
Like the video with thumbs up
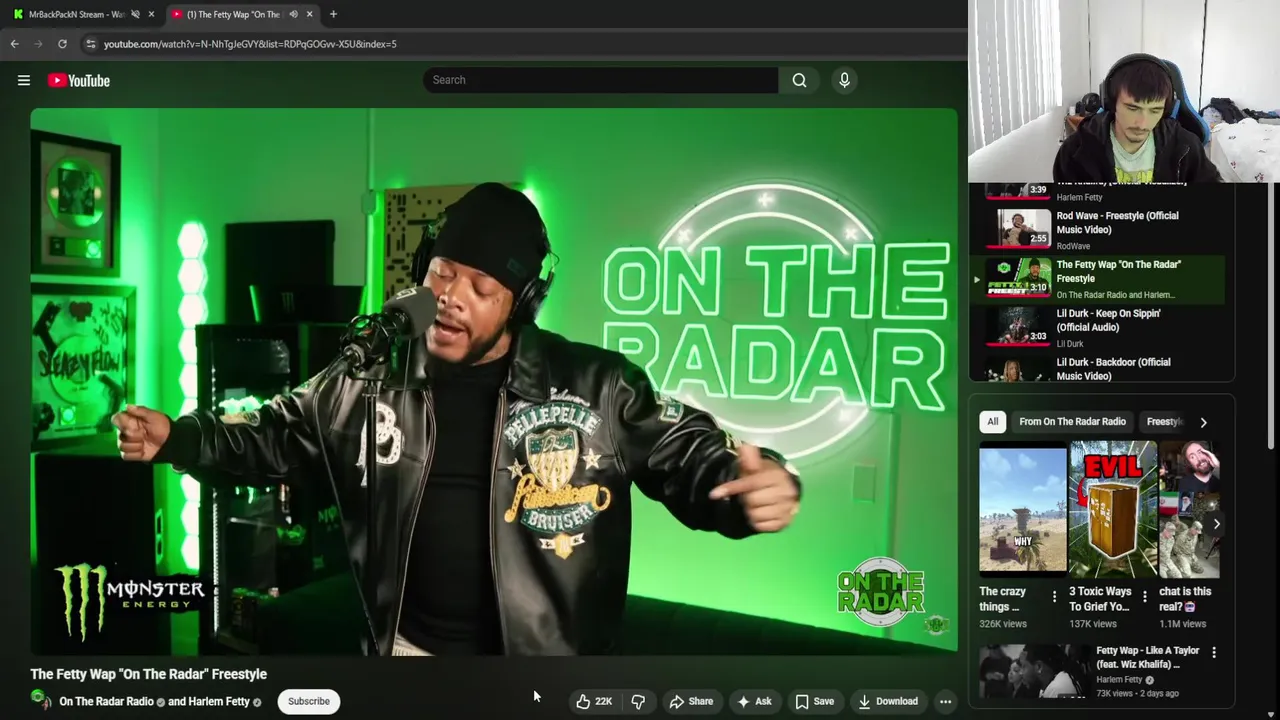click(x=594, y=701)
